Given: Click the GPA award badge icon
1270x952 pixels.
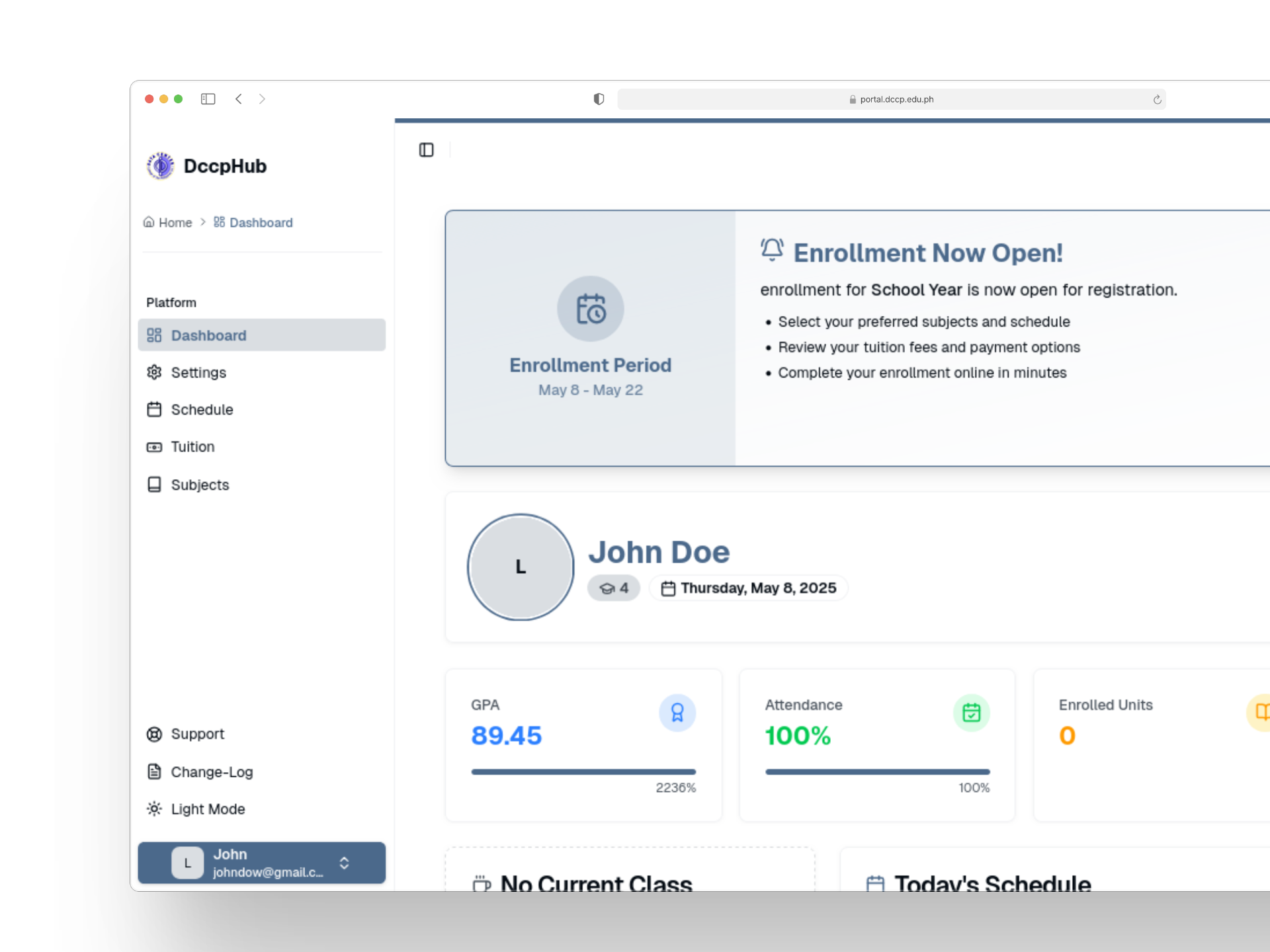Looking at the screenshot, I should [677, 713].
